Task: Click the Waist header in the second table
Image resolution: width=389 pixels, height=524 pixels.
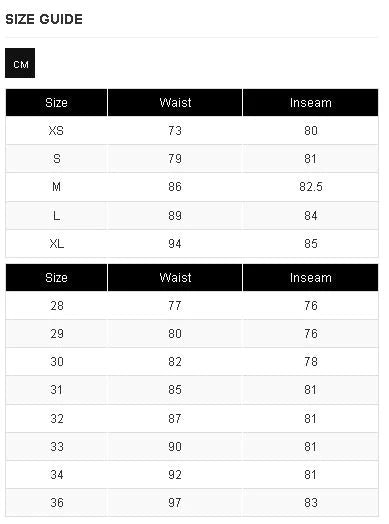Action: (175, 278)
